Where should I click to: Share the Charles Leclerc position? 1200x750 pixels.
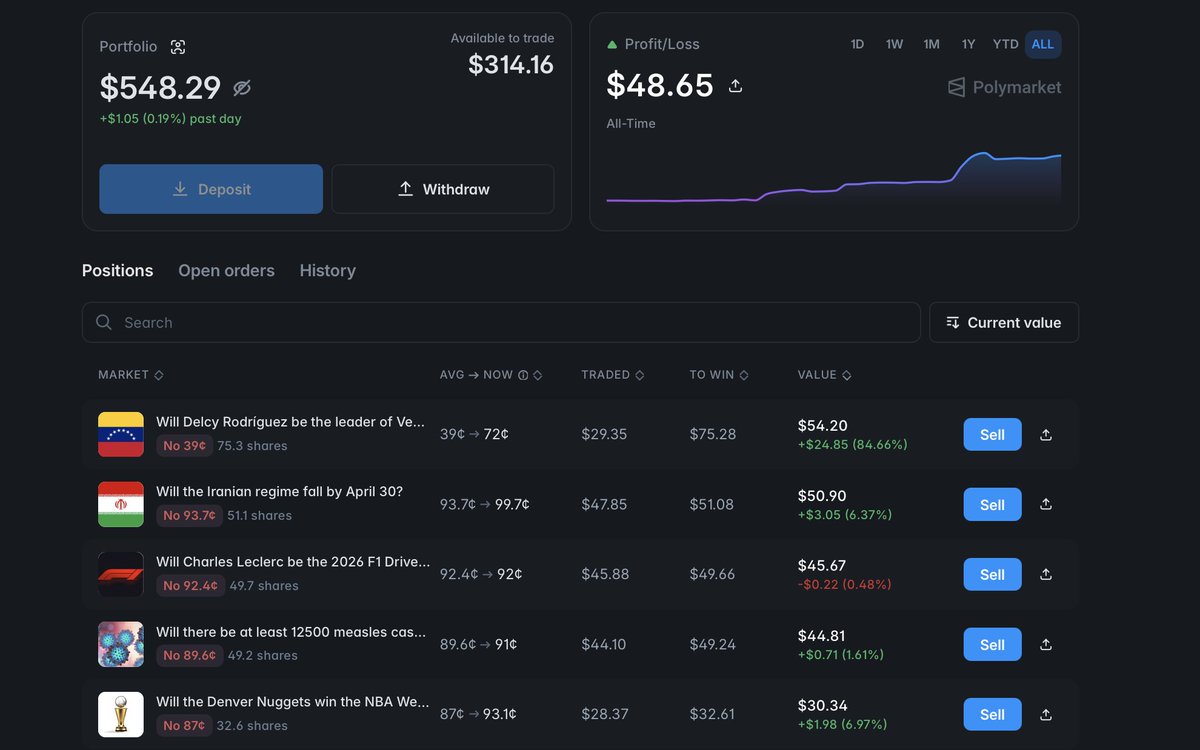1046,574
